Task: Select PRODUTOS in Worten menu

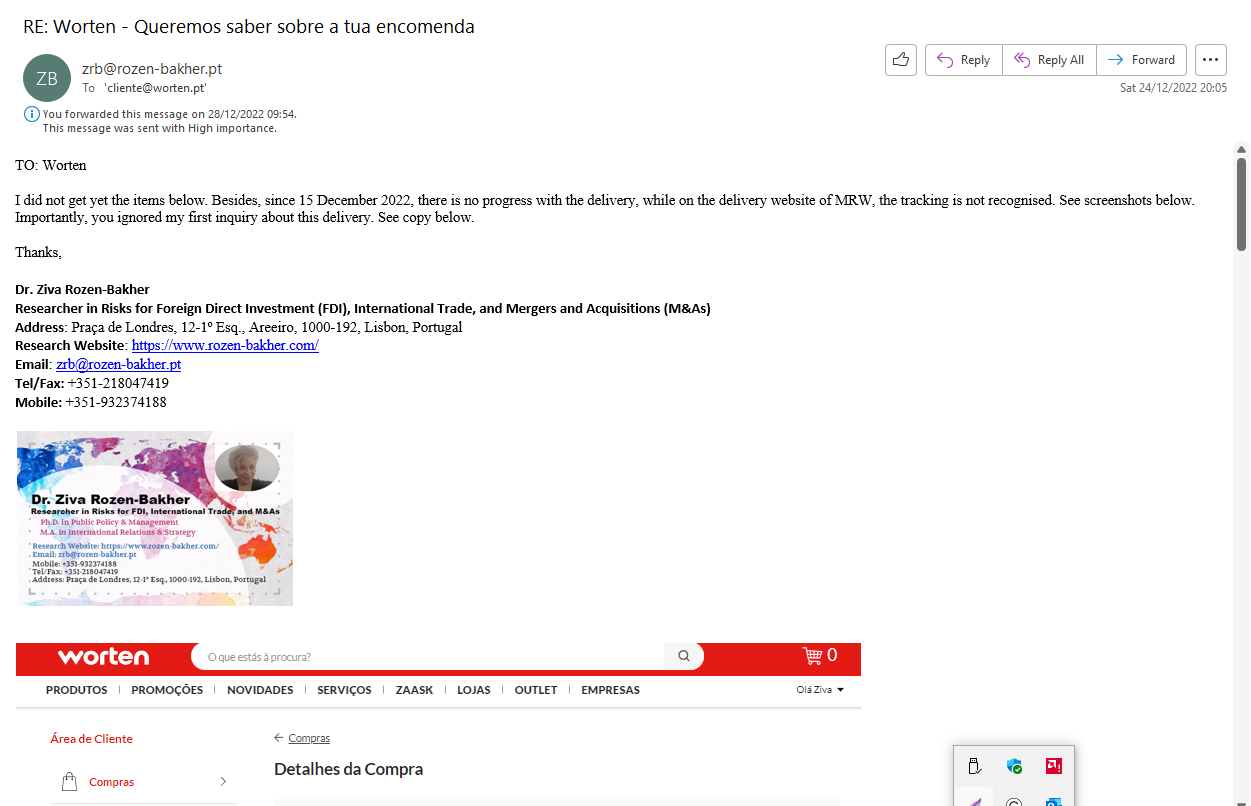Action: (77, 690)
